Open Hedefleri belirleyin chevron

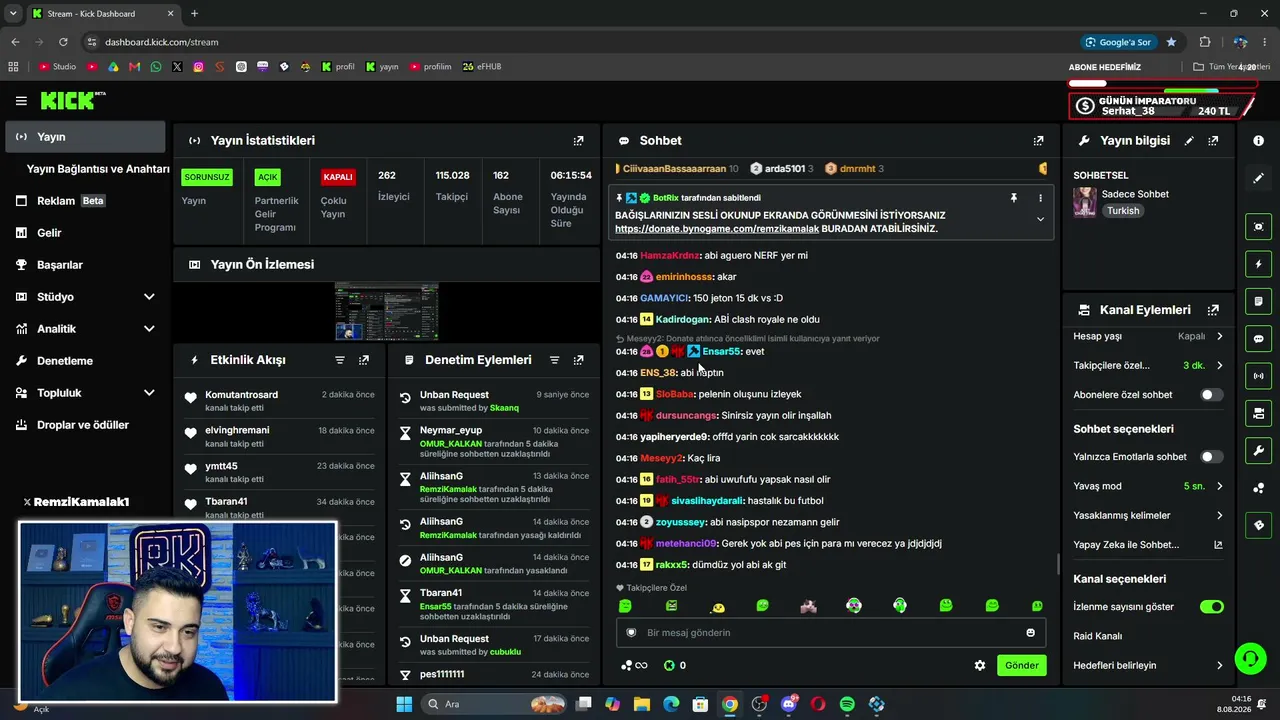(x=1219, y=666)
